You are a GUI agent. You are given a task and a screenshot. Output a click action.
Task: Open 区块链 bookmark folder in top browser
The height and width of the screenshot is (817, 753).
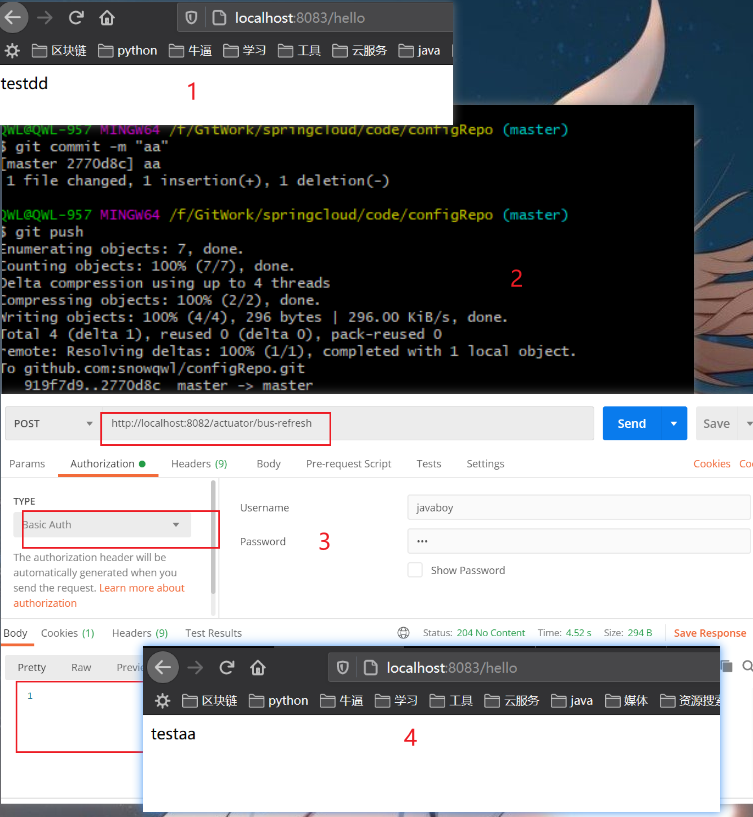click(59, 51)
